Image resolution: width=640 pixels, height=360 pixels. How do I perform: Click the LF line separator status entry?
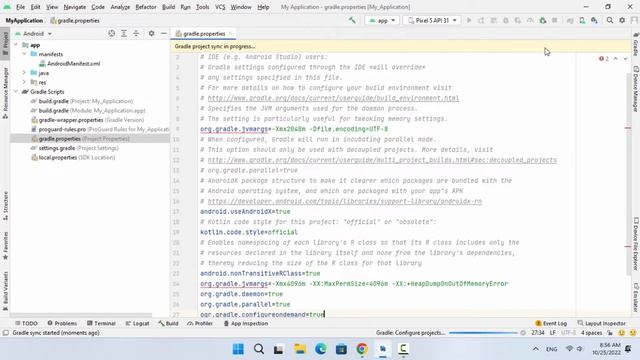click(x=553, y=333)
